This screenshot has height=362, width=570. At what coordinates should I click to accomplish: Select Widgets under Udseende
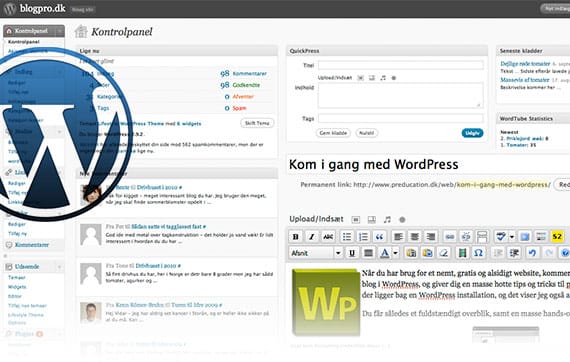(x=17, y=287)
